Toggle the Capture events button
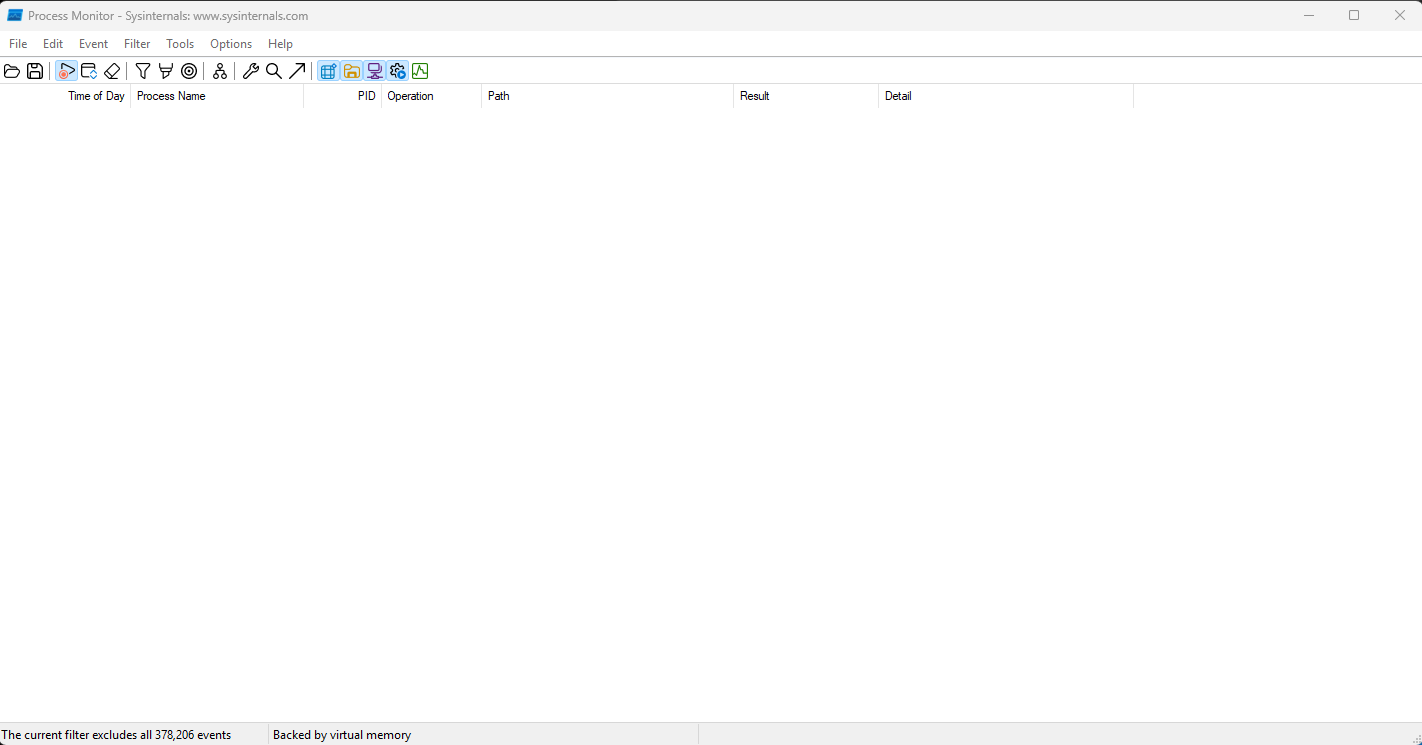This screenshot has width=1422, height=745. point(66,71)
